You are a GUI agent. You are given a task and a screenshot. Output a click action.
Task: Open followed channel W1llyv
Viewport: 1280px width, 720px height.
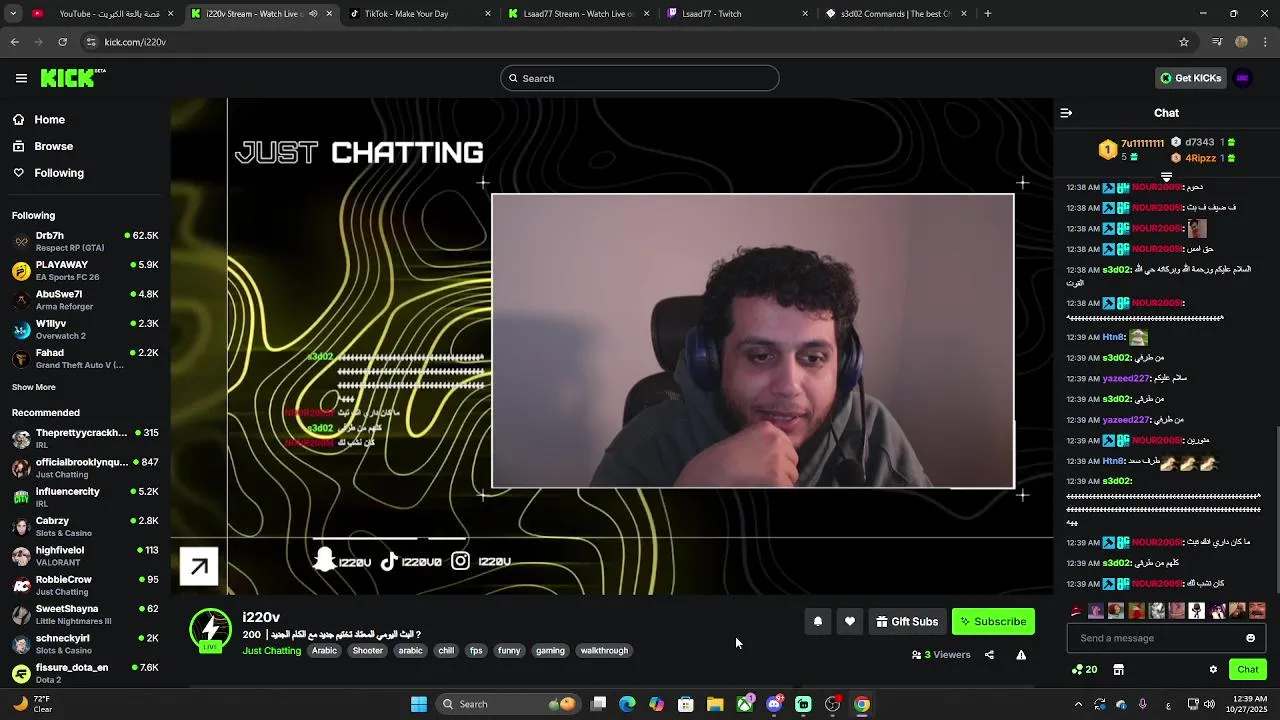point(85,329)
